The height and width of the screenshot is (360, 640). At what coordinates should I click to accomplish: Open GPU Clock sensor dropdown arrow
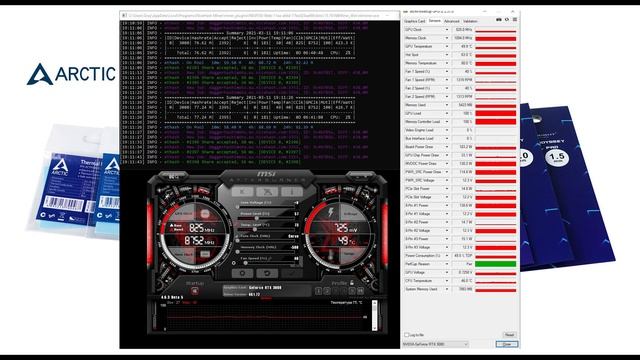[x=447, y=30]
